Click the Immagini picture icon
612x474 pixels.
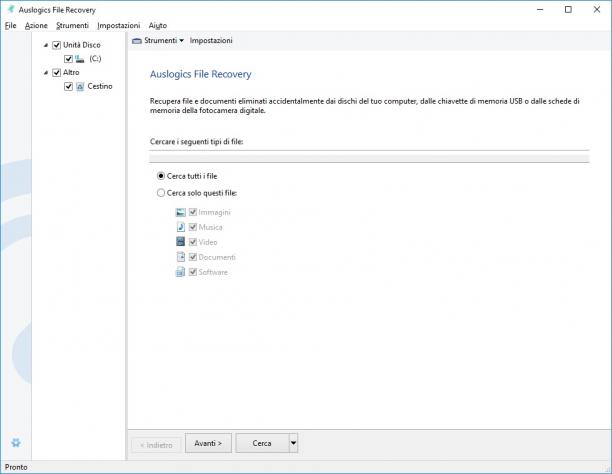point(180,212)
